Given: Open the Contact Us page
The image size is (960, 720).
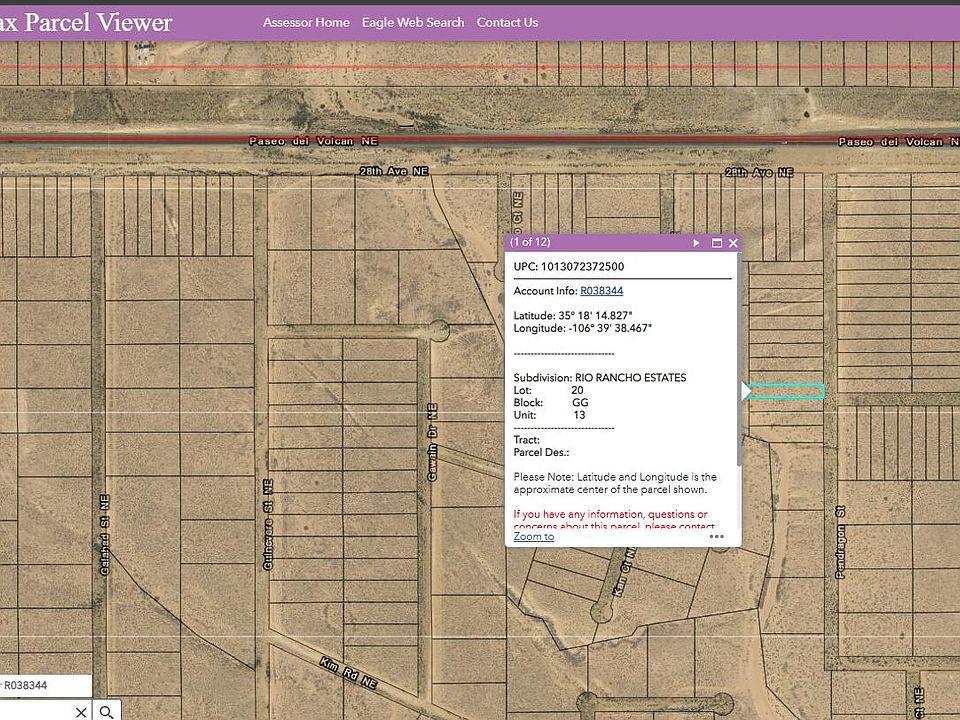Looking at the screenshot, I should point(507,23).
